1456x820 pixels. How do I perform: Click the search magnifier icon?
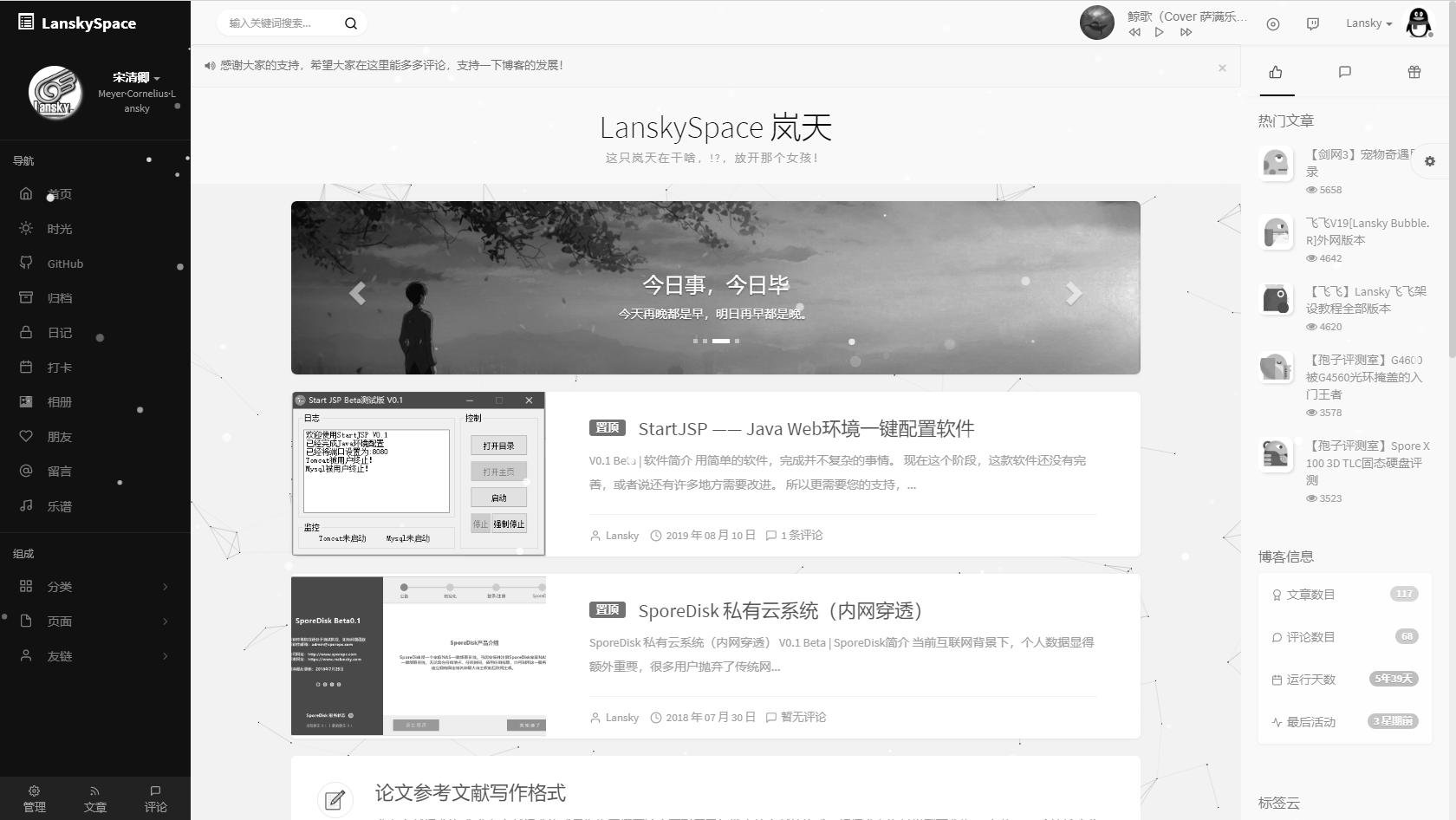click(x=351, y=23)
